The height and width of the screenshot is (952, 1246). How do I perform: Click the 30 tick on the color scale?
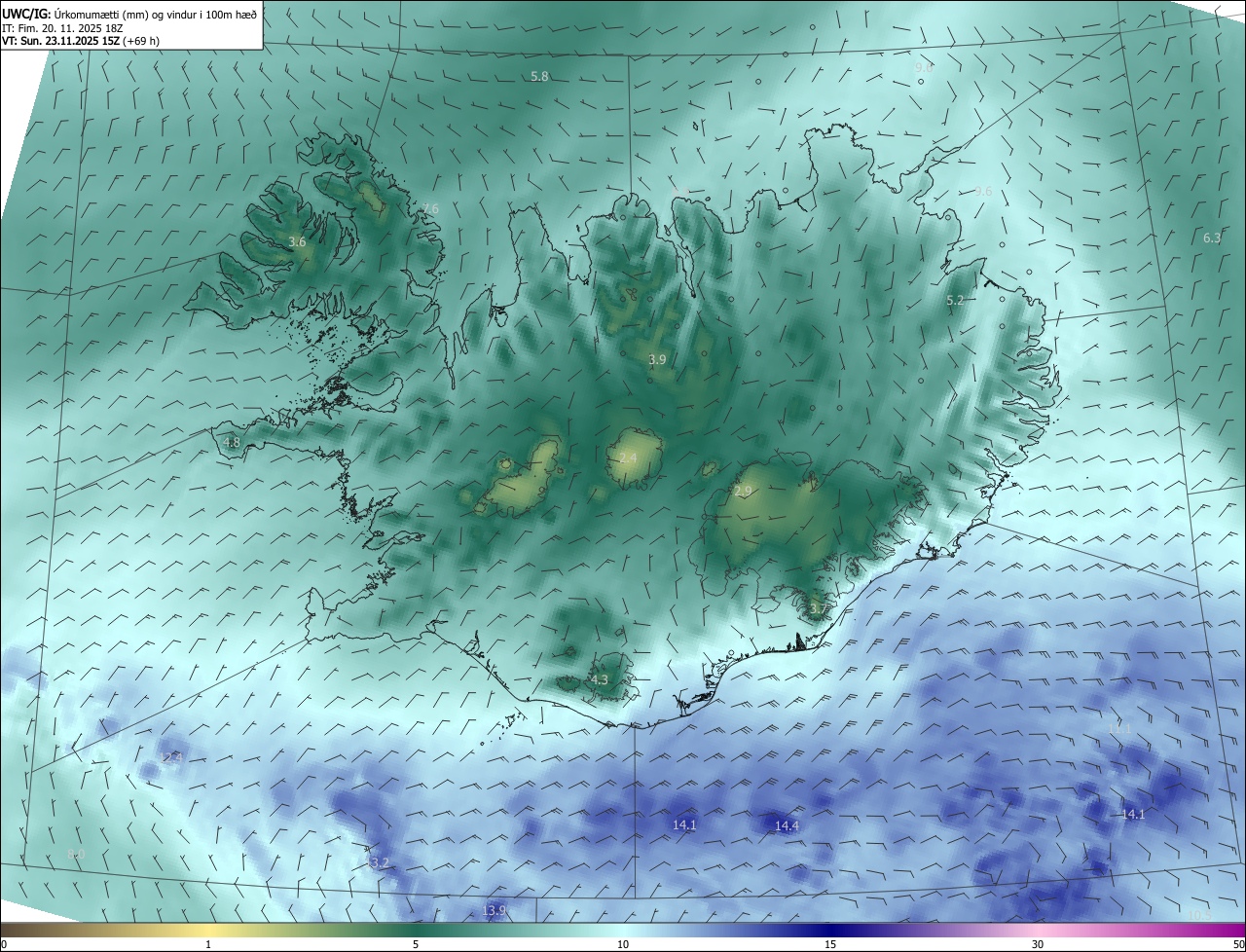[x=1038, y=944]
